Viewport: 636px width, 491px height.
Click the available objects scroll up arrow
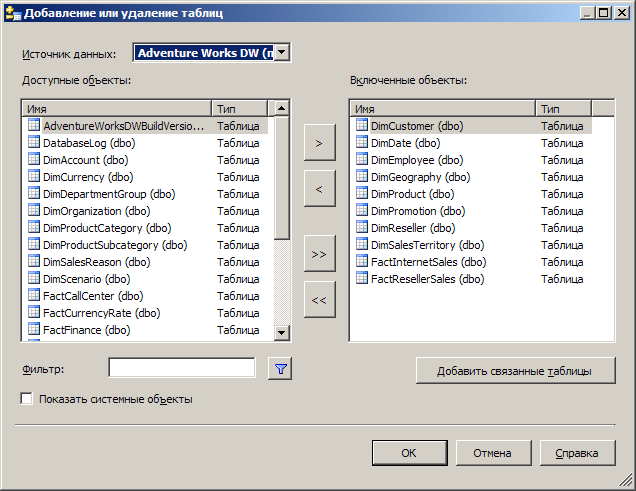[281, 108]
